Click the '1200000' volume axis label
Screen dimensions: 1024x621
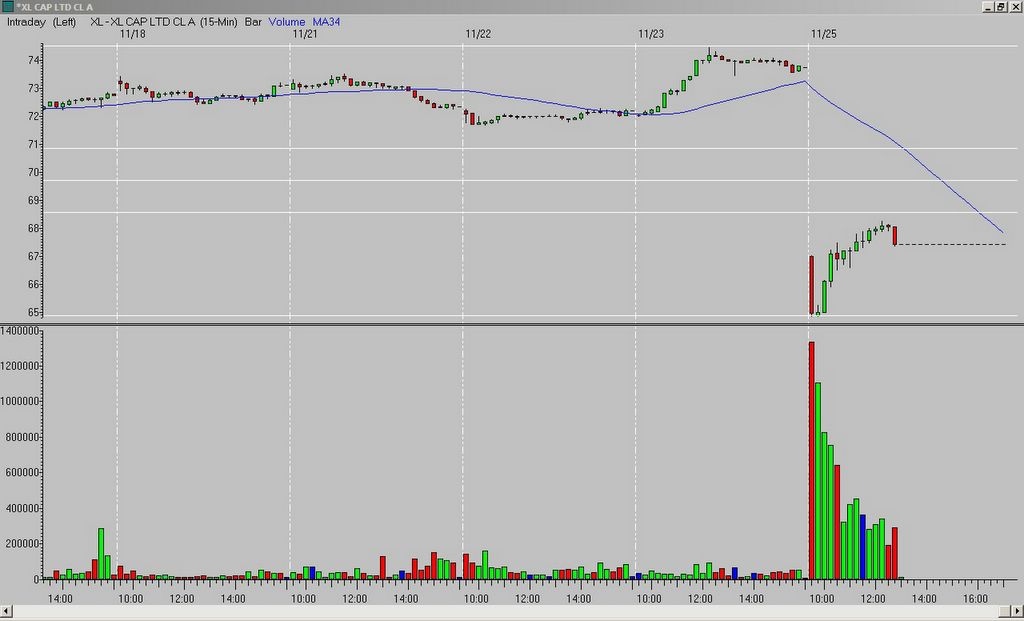[20, 367]
